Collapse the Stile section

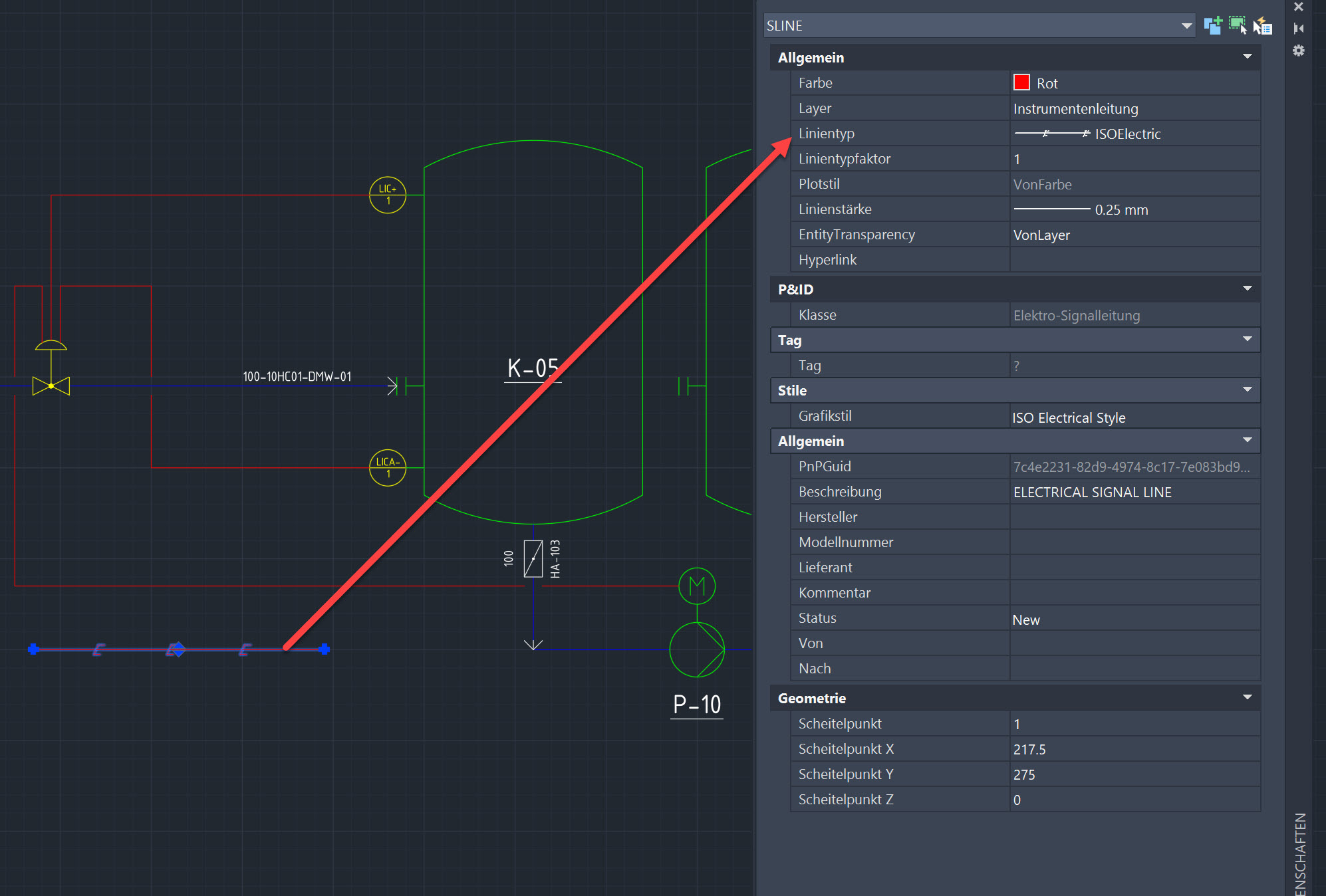point(1247,390)
